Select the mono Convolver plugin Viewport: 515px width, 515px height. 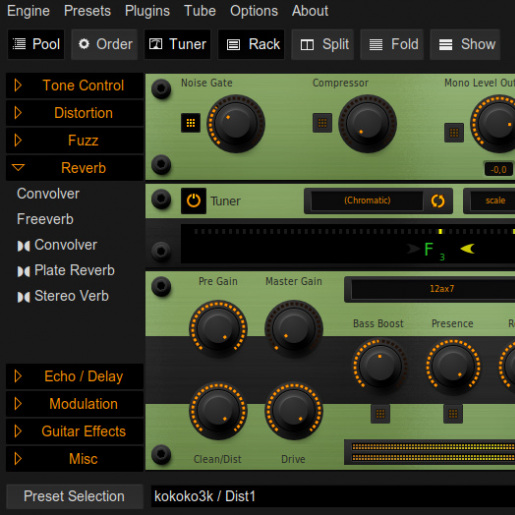pos(48,194)
